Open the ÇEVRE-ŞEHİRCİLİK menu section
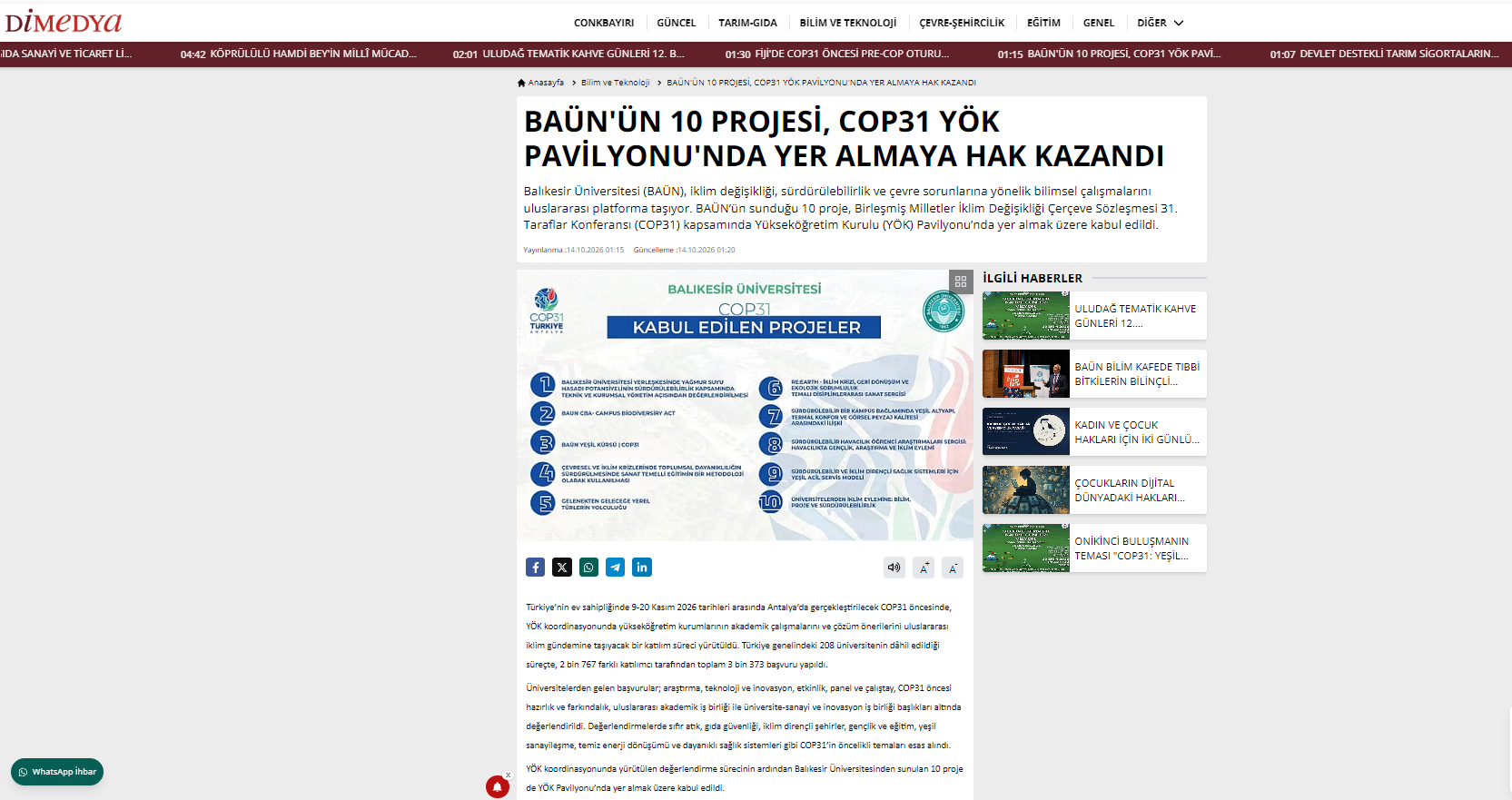Viewport: 1512px width, 800px height. [962, 23]
